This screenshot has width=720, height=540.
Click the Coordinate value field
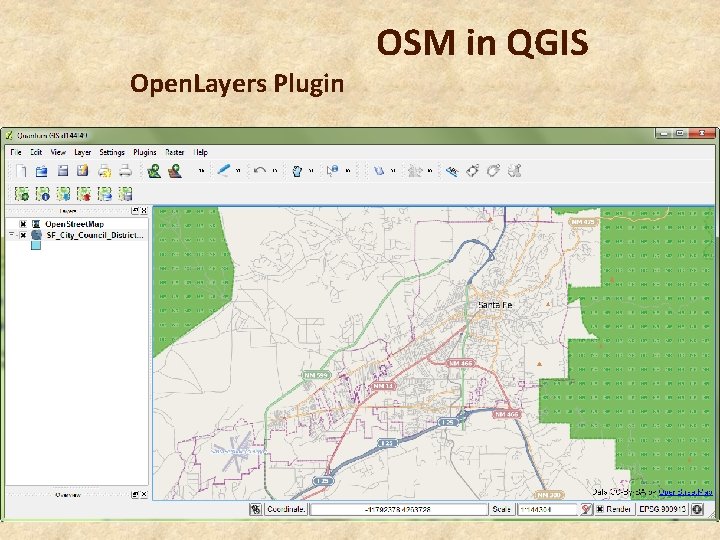[399, 509]
